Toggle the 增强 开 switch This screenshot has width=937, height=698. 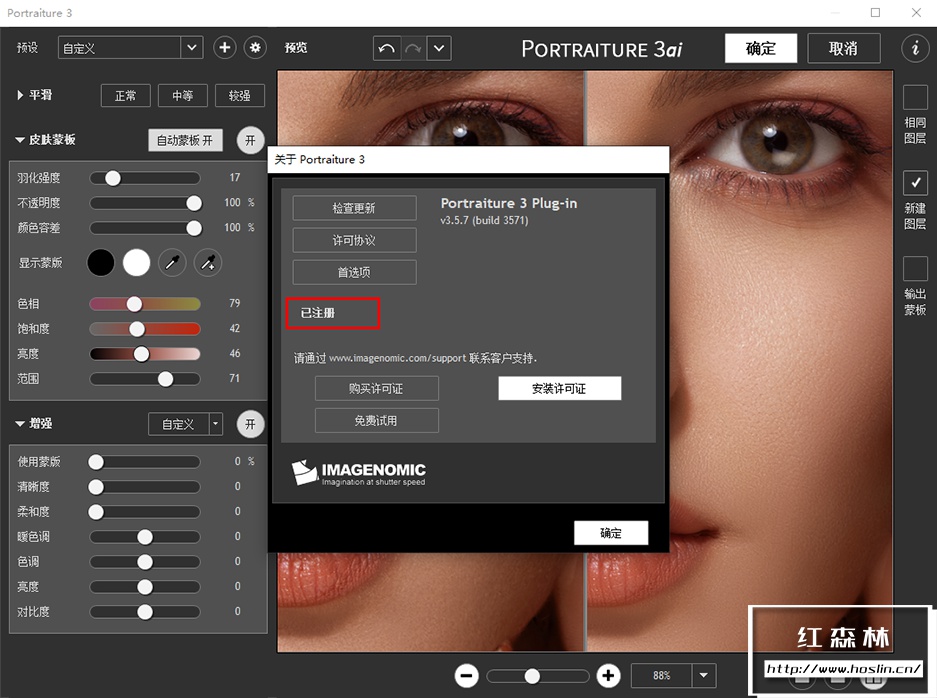click(250, 424)
